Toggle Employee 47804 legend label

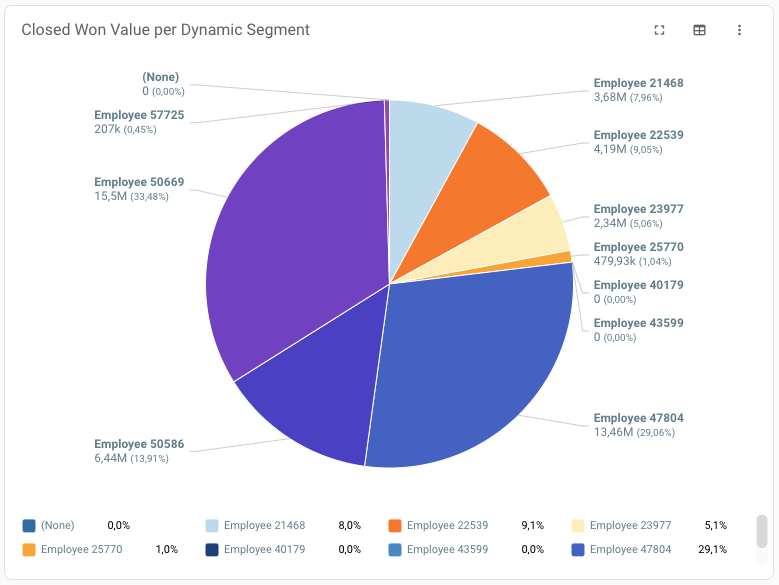tap(630, 550)
